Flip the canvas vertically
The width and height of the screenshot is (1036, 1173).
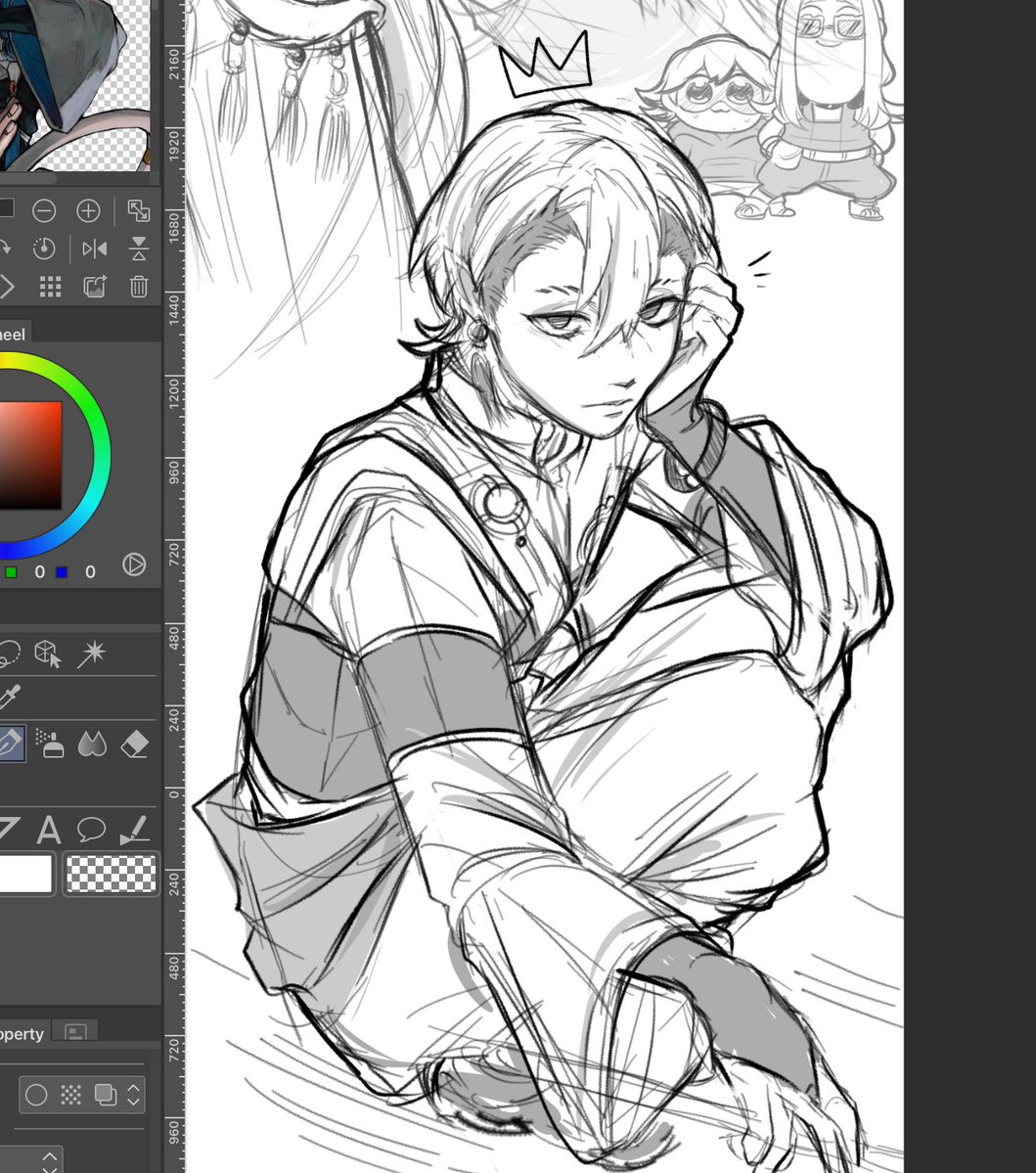[138, 248]
